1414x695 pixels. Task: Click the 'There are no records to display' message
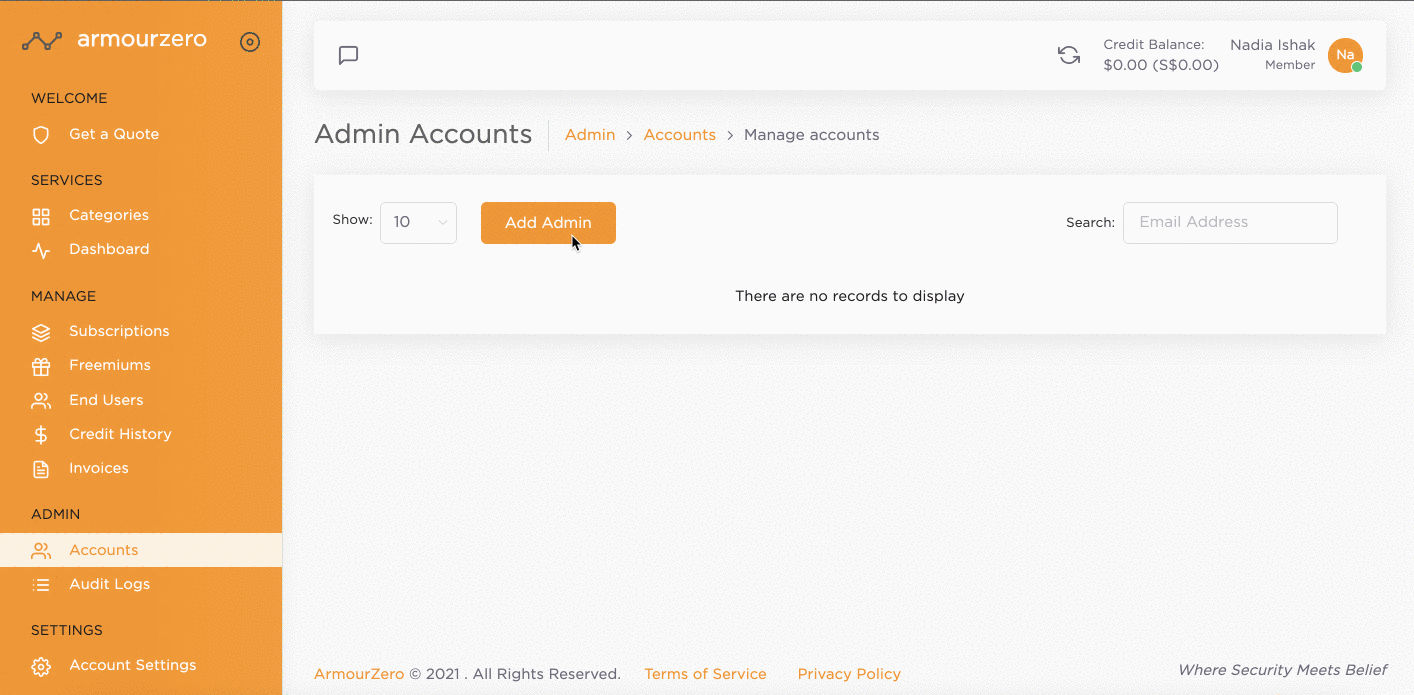(x=850, y=296)
